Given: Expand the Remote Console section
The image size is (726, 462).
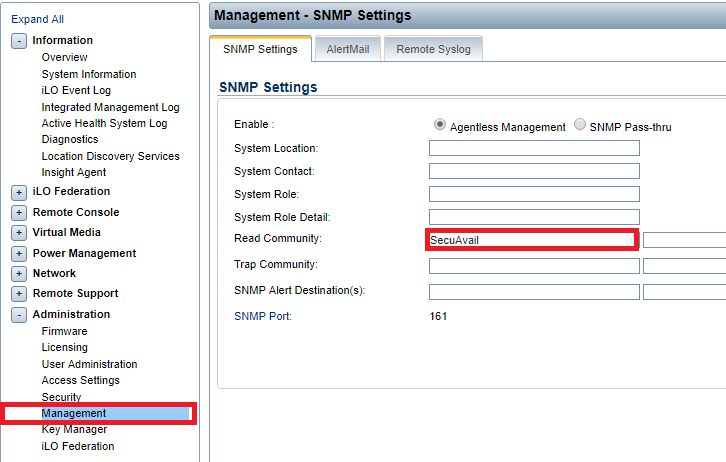Looking at the screenshot, I should (x=19, y=213).
